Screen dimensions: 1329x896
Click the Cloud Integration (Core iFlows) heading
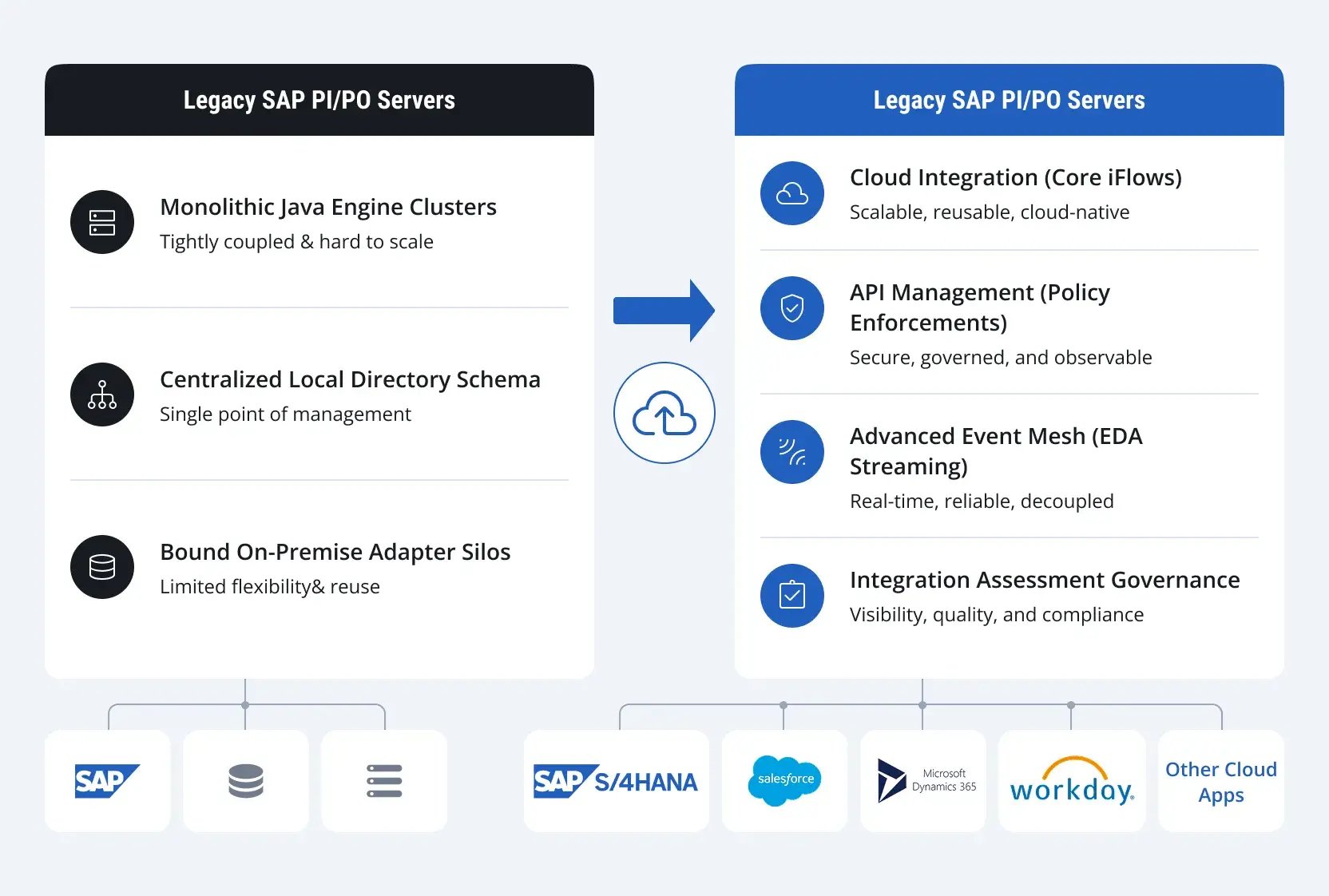[x=1016, y=177]
